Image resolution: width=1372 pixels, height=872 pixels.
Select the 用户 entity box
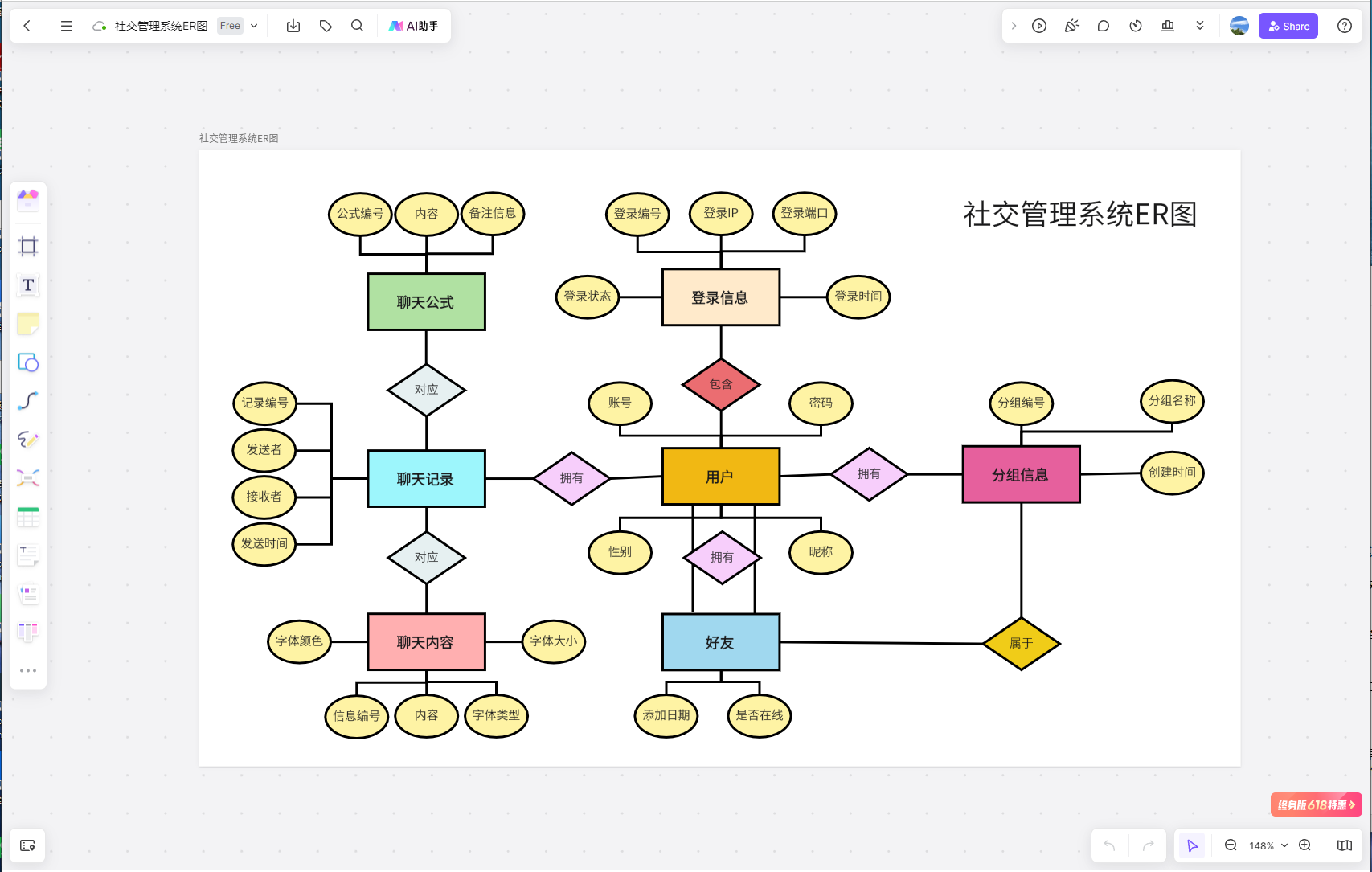point(721,477)
